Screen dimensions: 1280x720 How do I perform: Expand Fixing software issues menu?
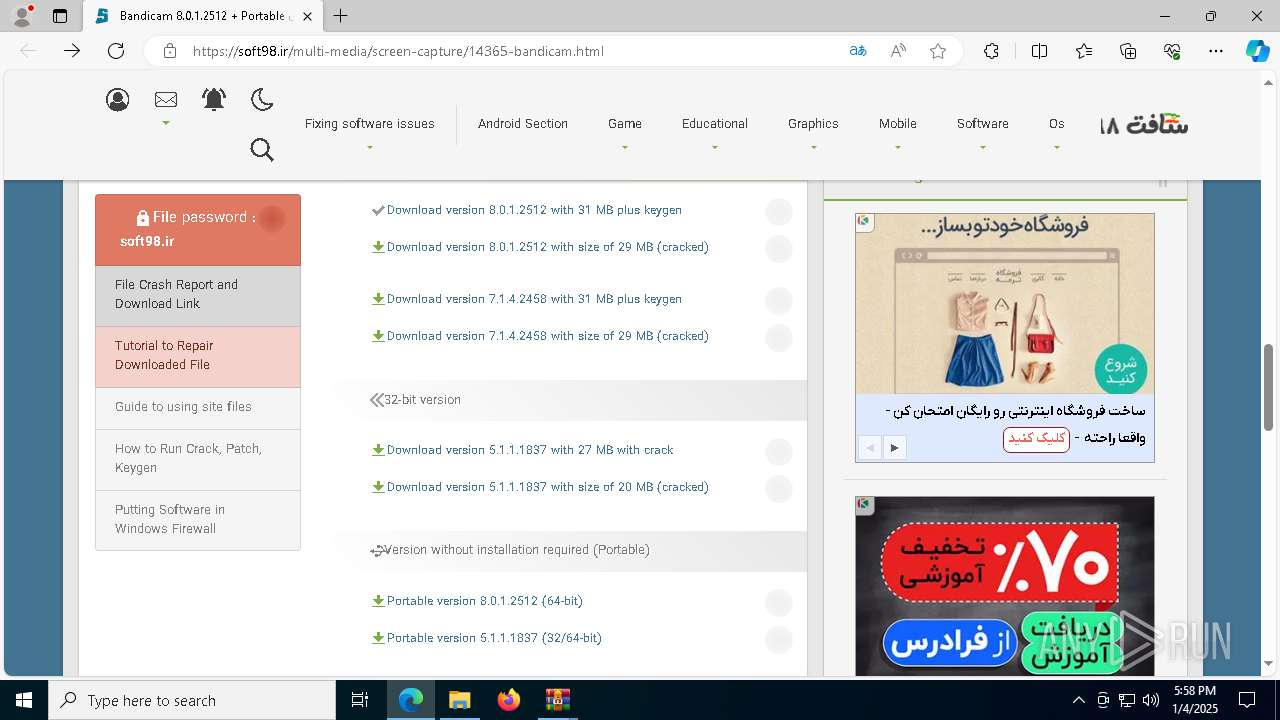pyautogui.click(x=369, y=124)
